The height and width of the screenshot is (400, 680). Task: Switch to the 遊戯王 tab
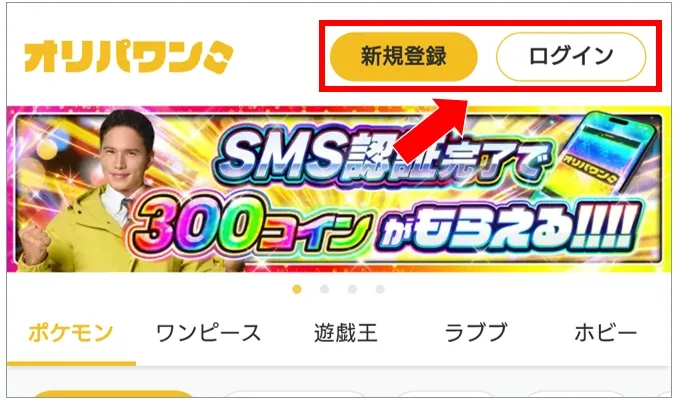coord(346,333)
